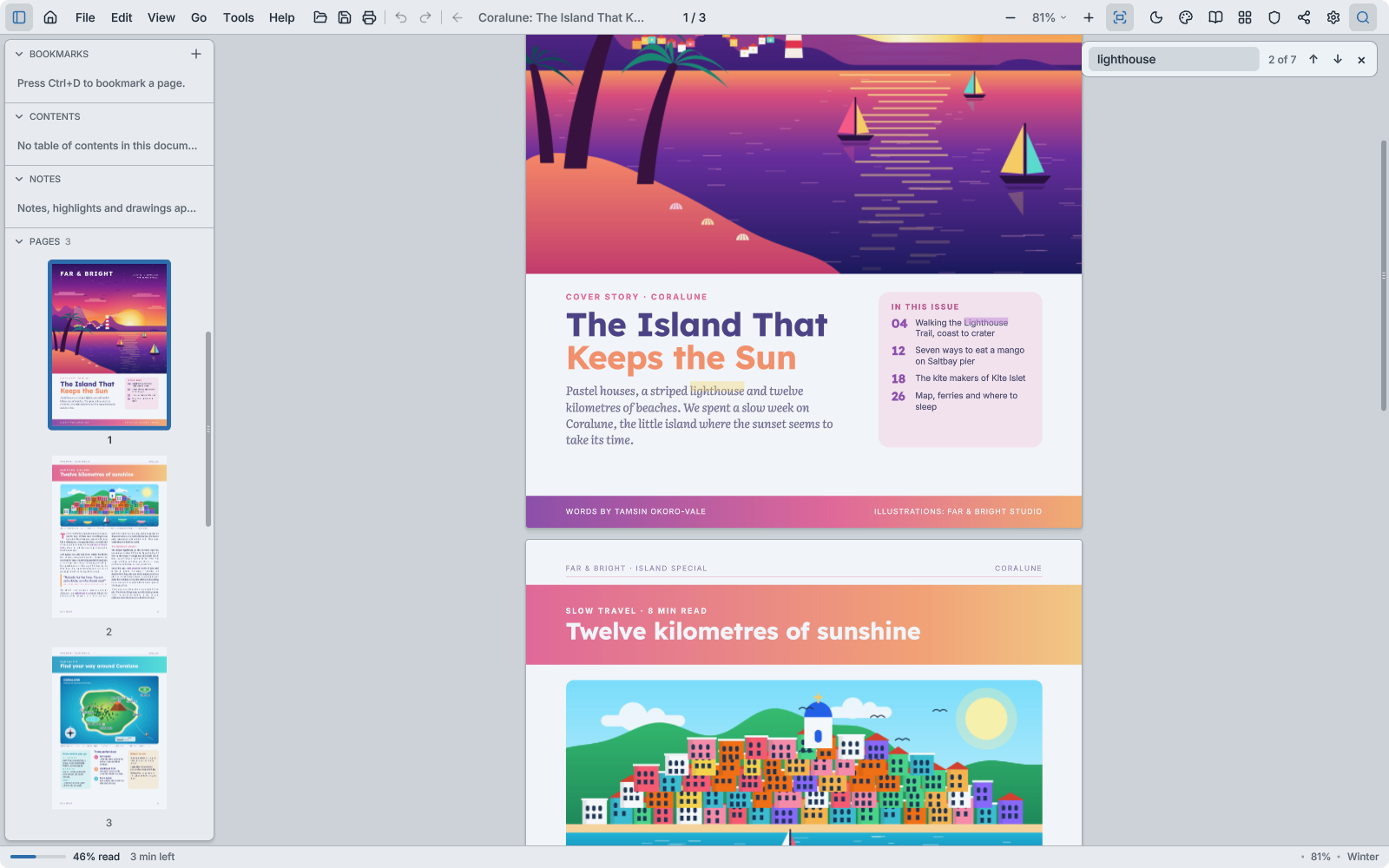Open the theme palette icon

click(1186, 17)
